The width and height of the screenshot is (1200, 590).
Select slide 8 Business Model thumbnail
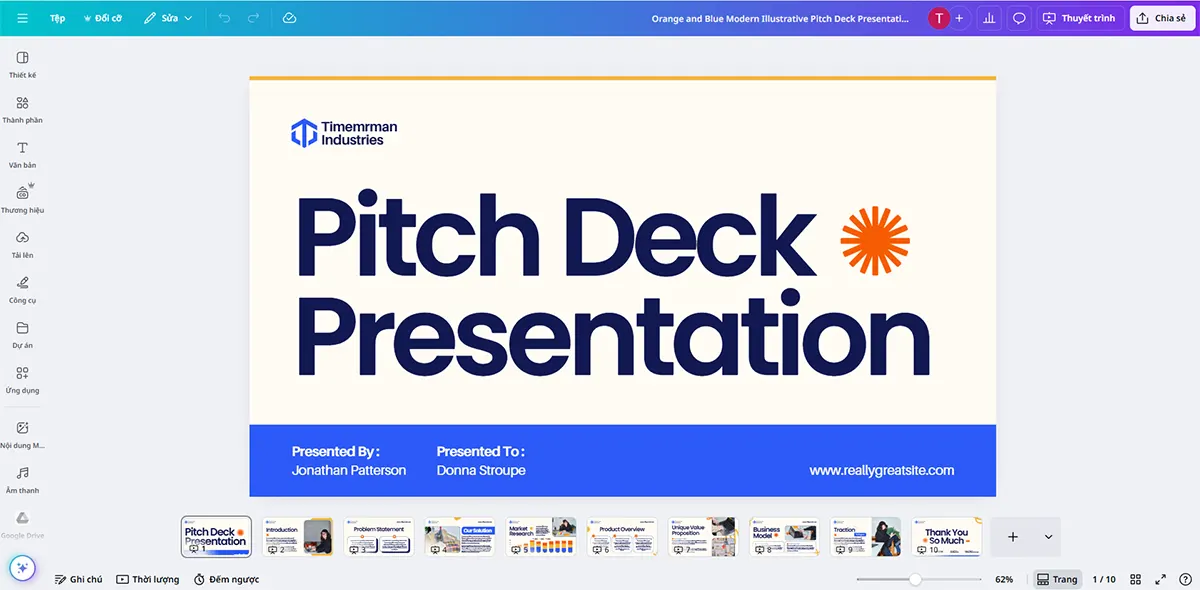click(784, 537)
